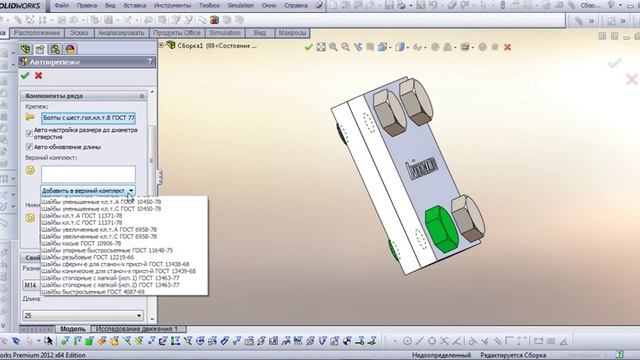Choose Шайбы кл.т.А ГОСТ 11371-78
The width and height of the screenshot is (640, 360).
[82, 216]
